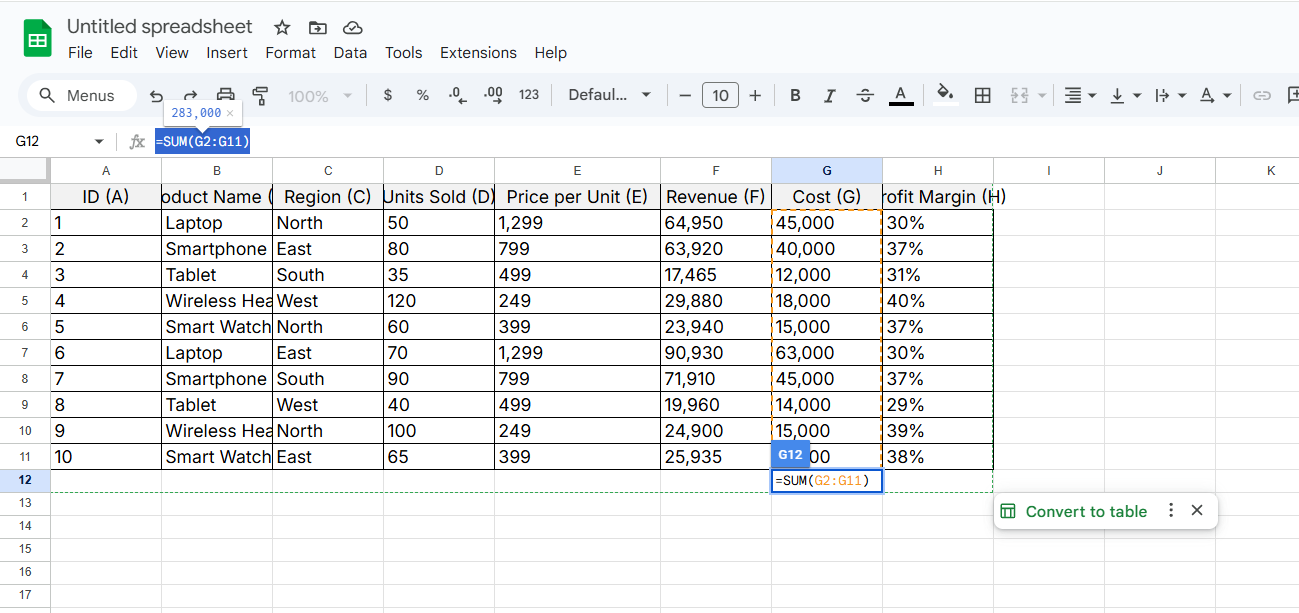Toggle italic formatting
Image resolution: width=1299 pixels, height=613 pixels.
pyautogui.click(x=829, y=95)
